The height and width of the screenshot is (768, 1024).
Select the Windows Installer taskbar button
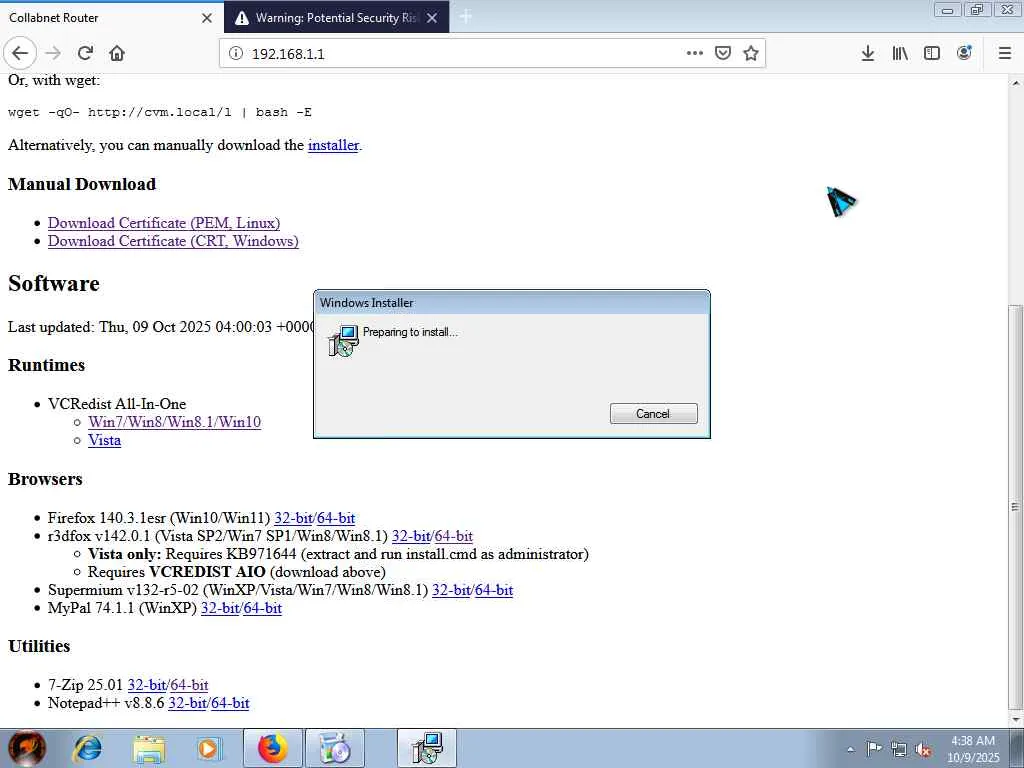[x=426, y=748]
